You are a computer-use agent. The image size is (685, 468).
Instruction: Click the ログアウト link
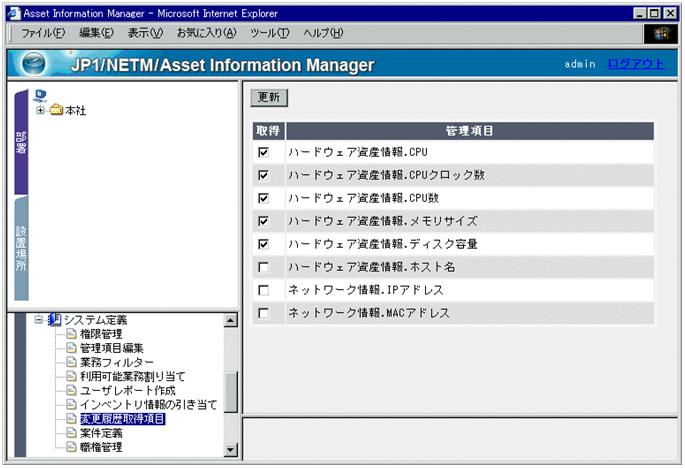(x=635, y=64)
